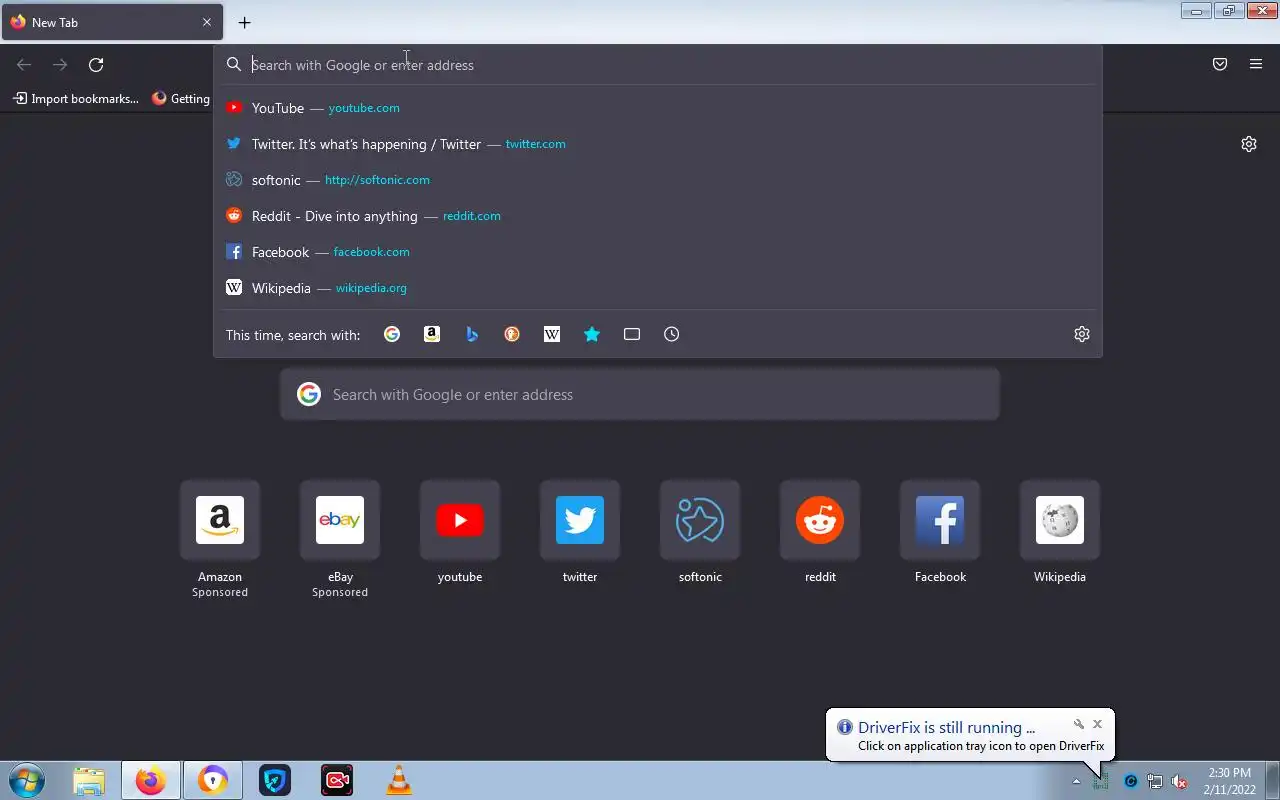Image resolution: width=1280 pixels, height=800 pixels.
Task: Search this time with Amazon
Action: click(x=432, y=335)
